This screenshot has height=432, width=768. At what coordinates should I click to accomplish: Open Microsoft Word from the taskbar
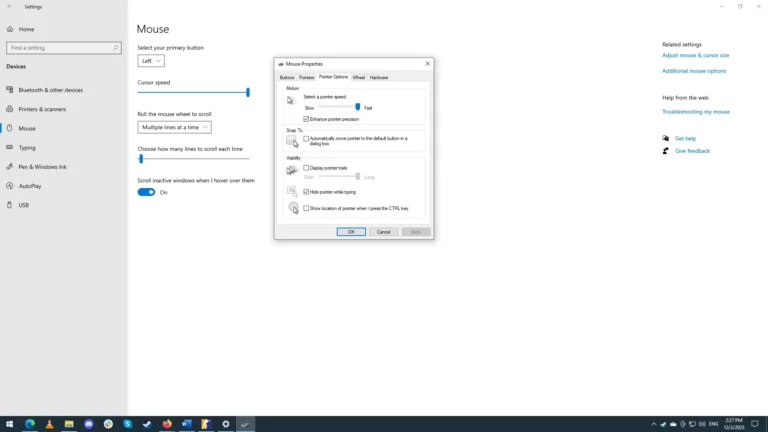187,424
